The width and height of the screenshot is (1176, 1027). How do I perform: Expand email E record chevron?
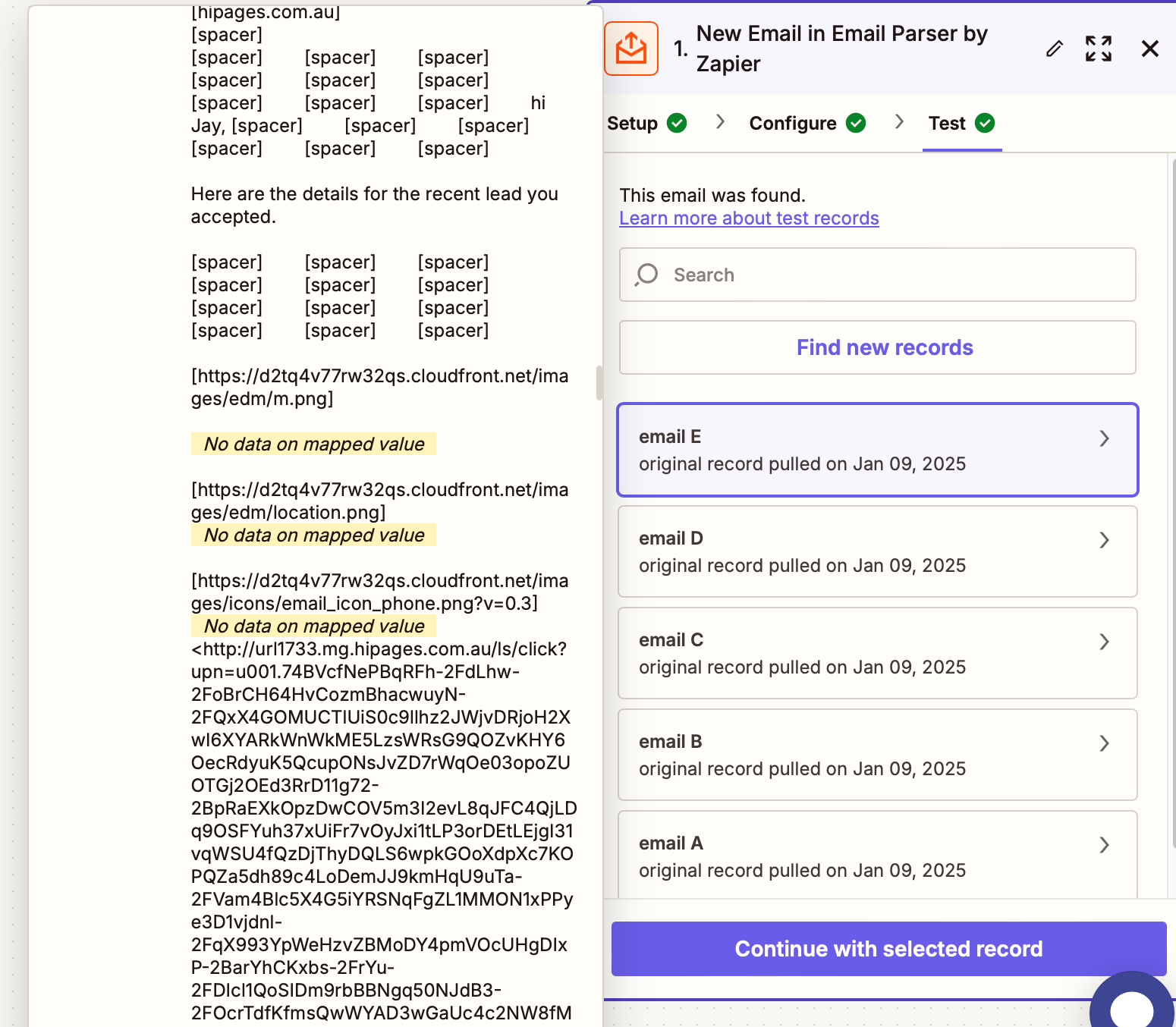click(1105, 438)
